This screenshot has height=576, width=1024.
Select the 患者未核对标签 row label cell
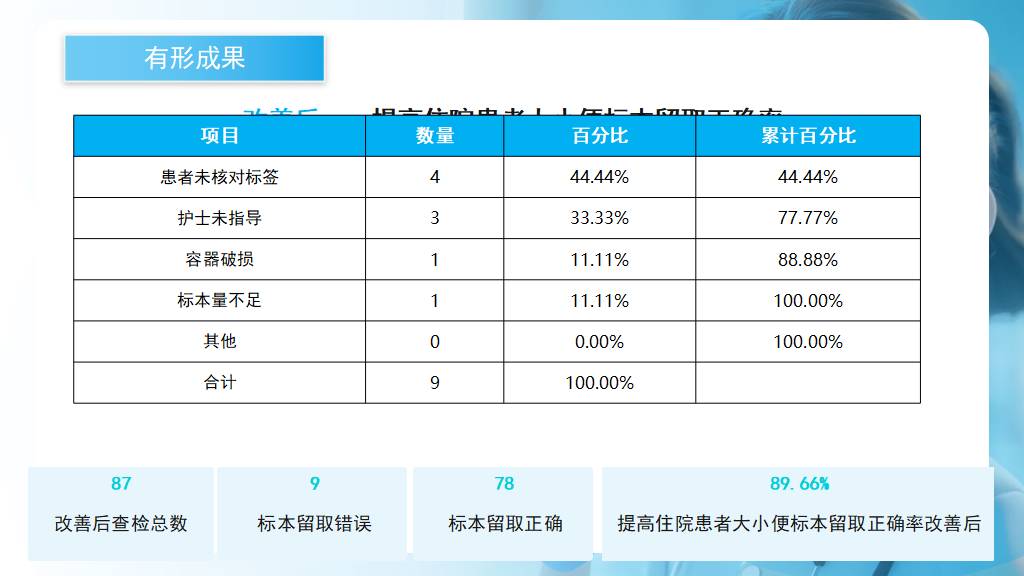point(219,177)
